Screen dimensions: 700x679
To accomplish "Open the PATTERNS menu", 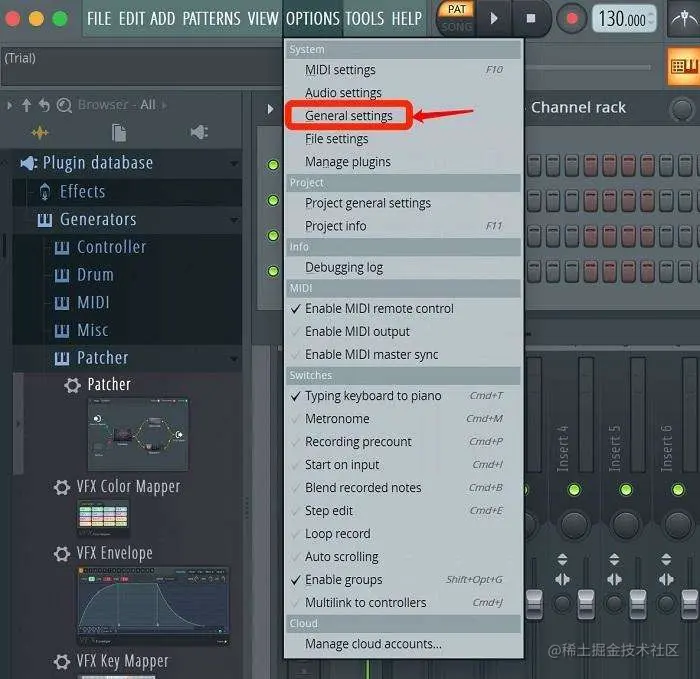I will pyautogui.click(x=211, y=19).
